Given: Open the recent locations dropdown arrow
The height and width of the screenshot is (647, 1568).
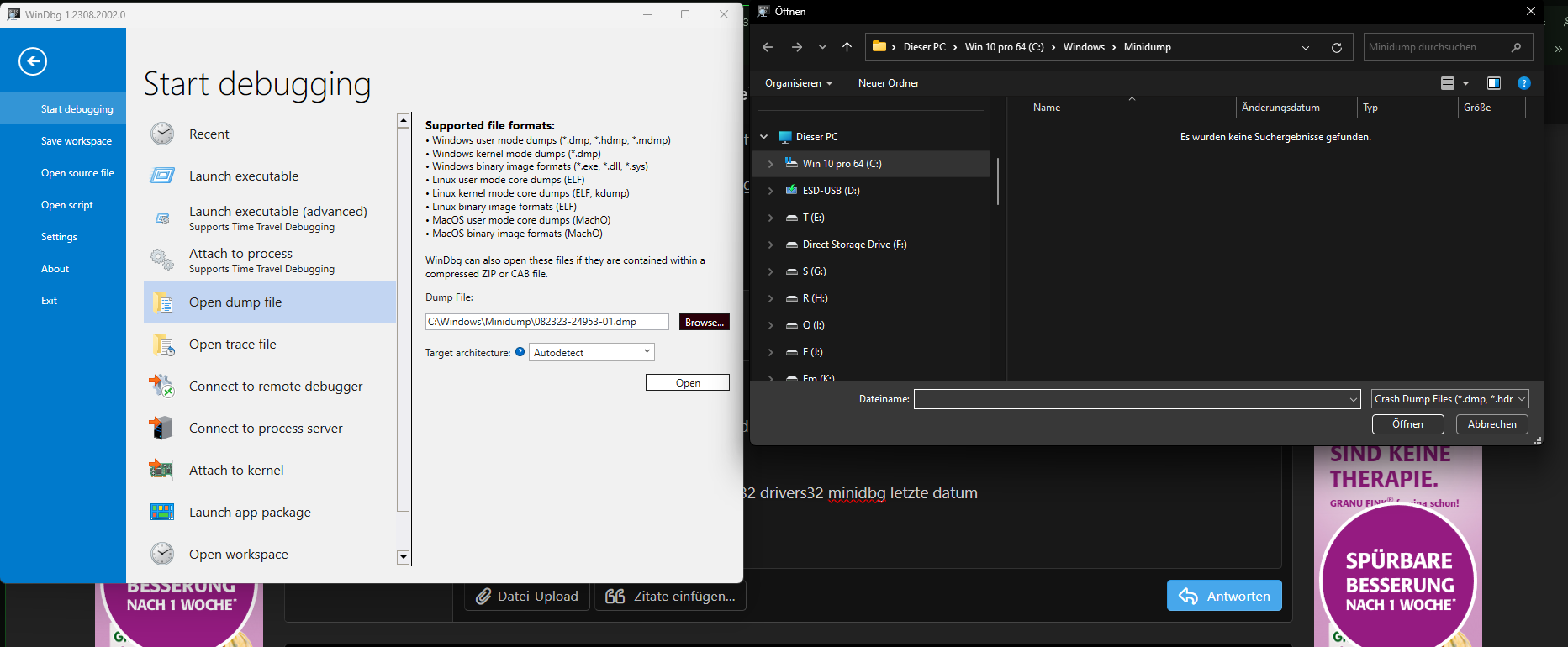Looking at the screenshot, I should [x=822, y=47].
